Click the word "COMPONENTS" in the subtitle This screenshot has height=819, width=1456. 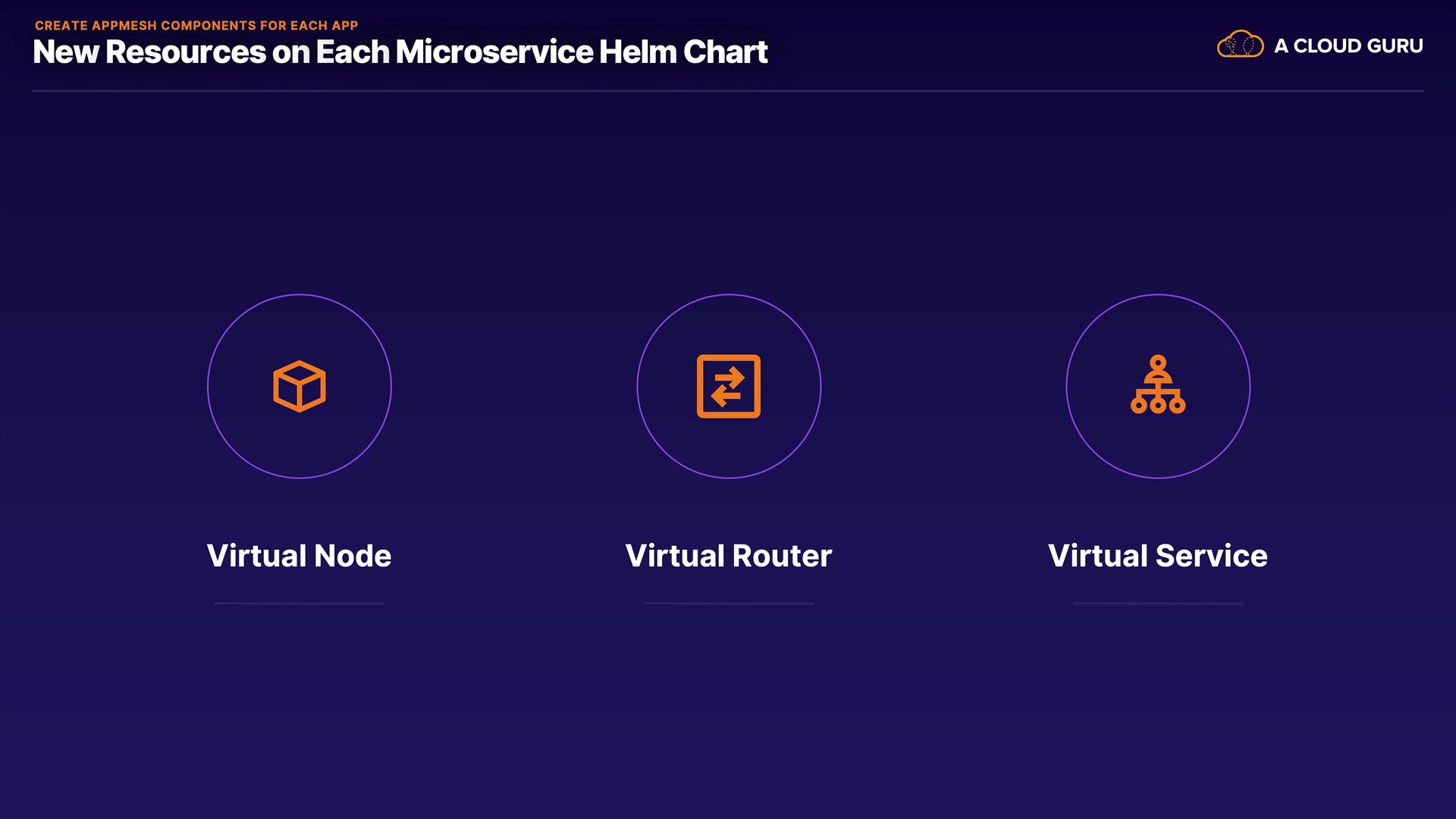point(209,26)
